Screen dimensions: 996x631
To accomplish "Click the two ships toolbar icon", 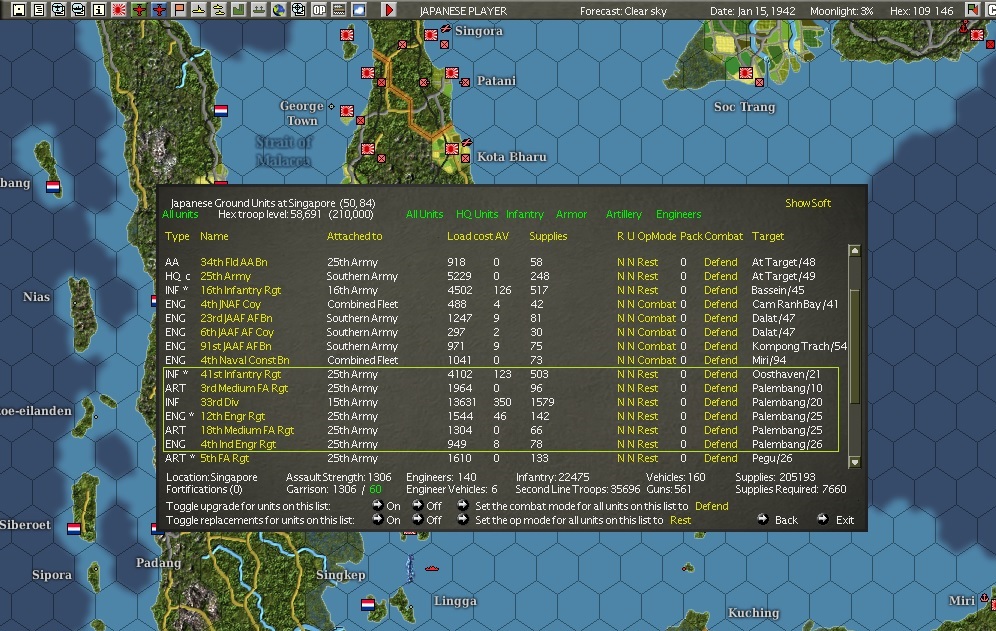I will (219, 10).
